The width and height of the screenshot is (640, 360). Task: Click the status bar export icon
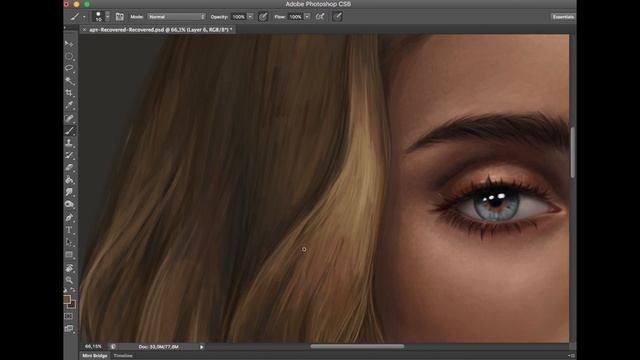coord(113,347)
